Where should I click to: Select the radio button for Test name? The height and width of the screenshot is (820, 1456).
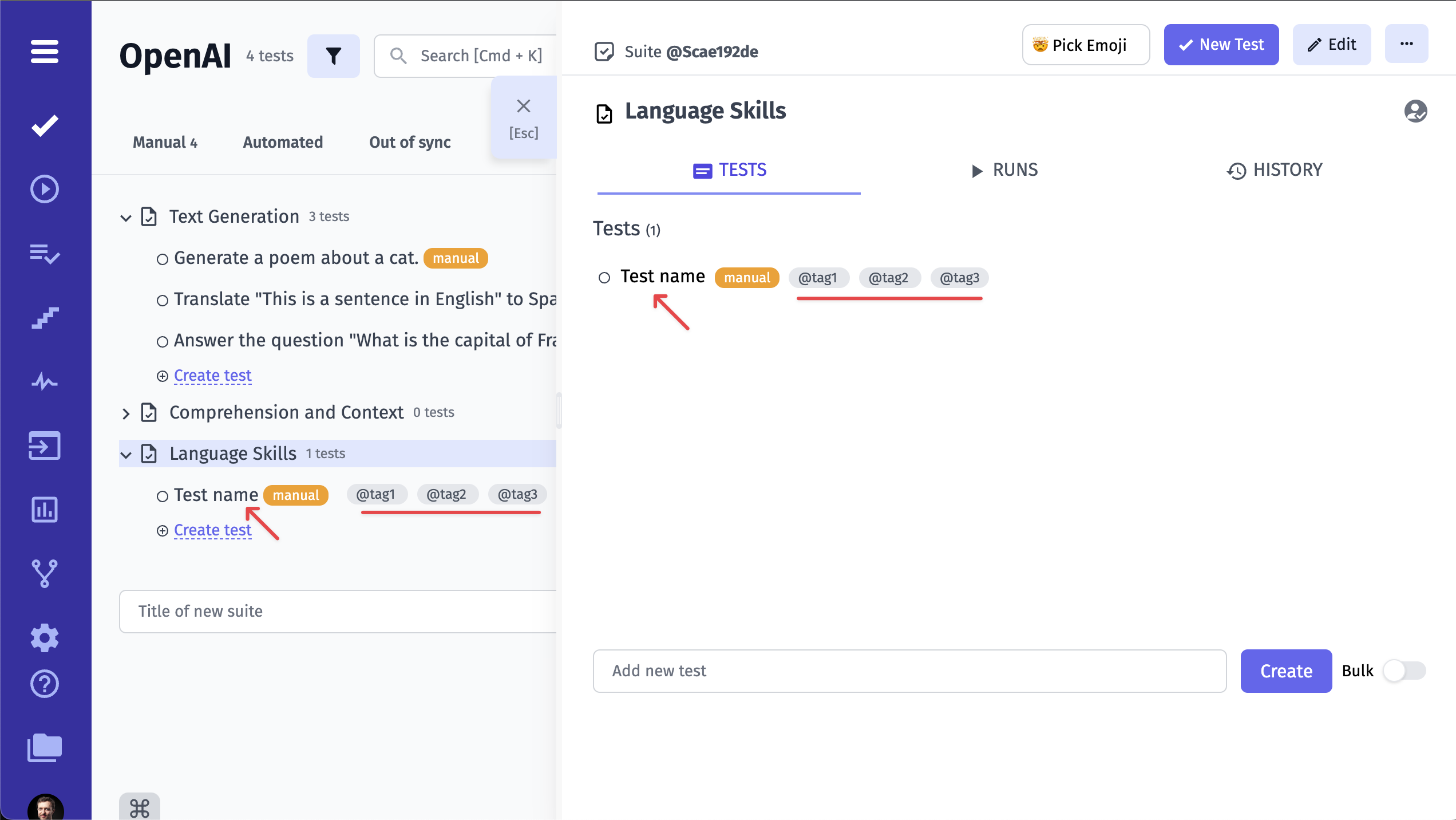click(x=605, y=277)
